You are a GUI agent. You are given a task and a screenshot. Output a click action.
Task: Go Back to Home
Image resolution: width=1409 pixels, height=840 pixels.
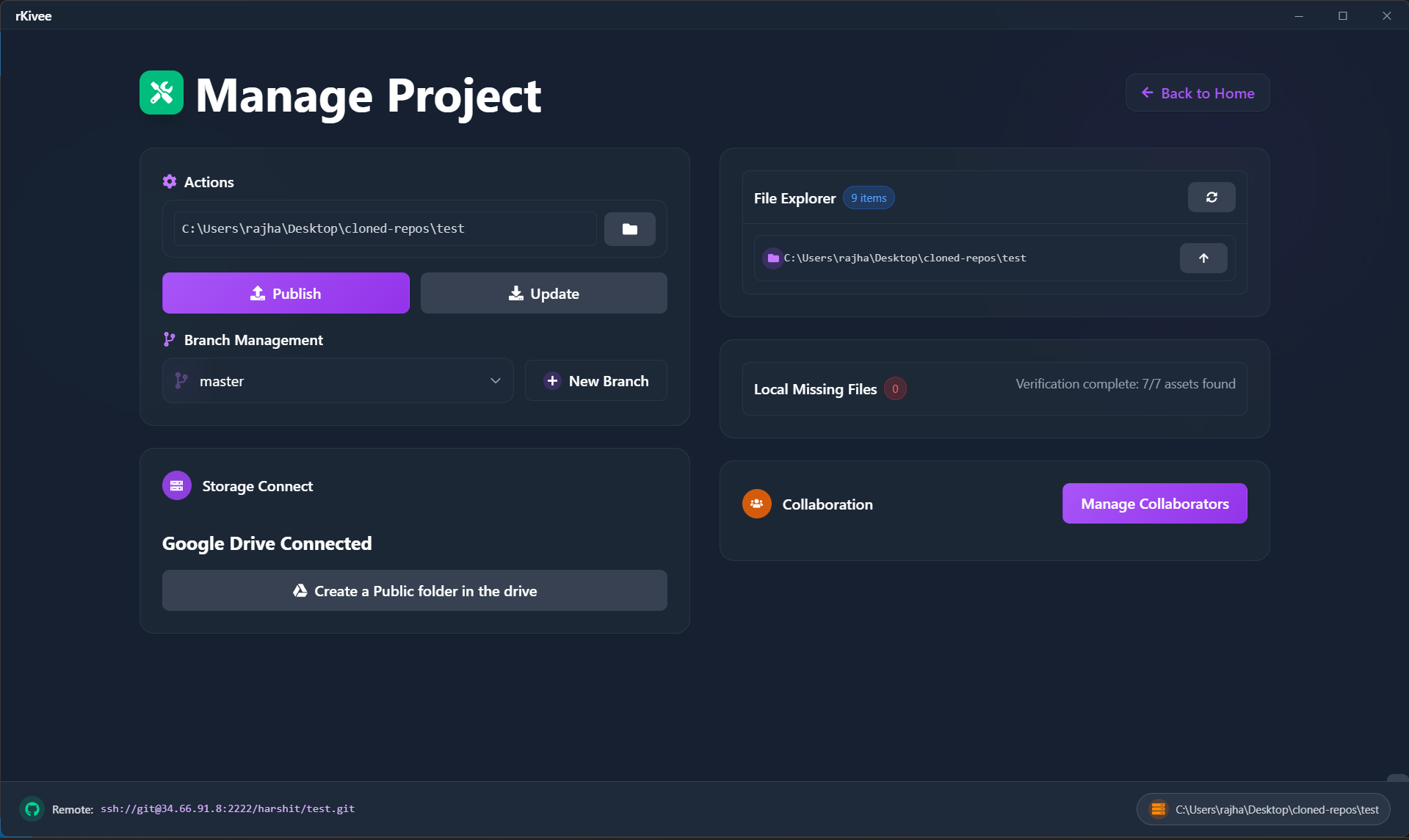point(1197,93)
